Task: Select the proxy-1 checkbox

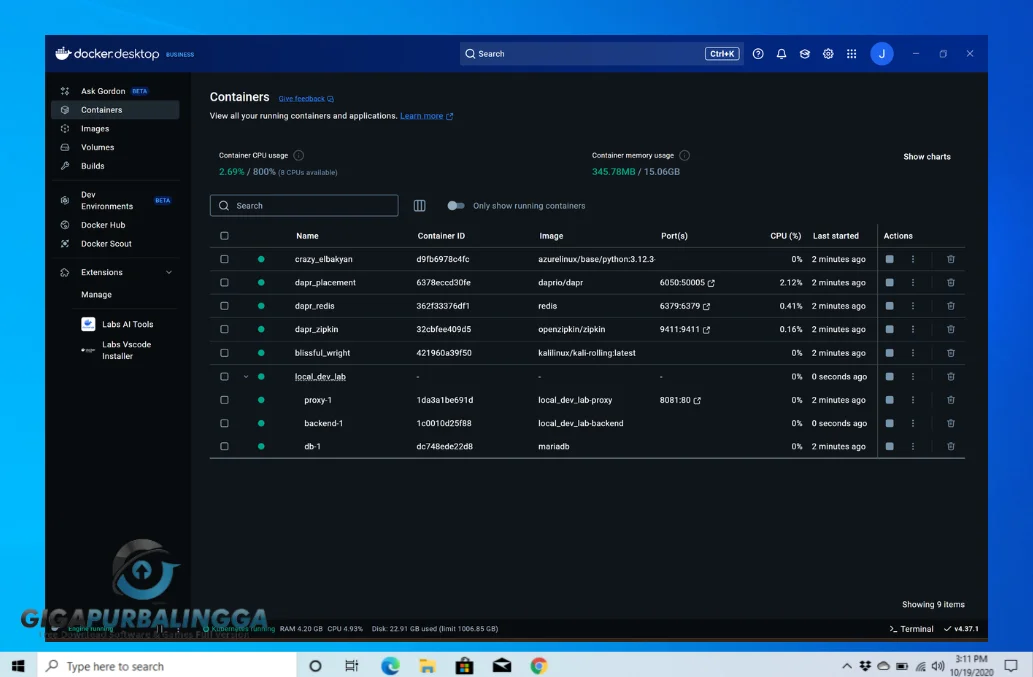Action: pos(224,400)
